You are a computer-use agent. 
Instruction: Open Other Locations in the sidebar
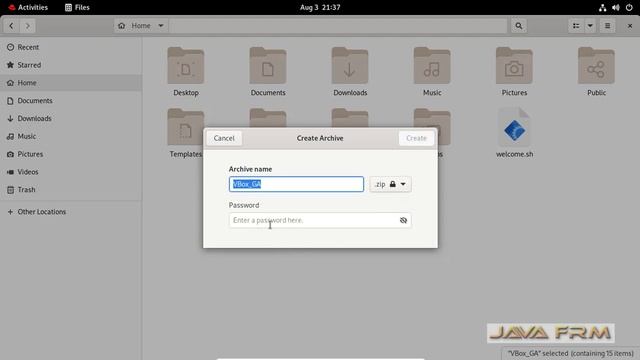tap(71, 212)
